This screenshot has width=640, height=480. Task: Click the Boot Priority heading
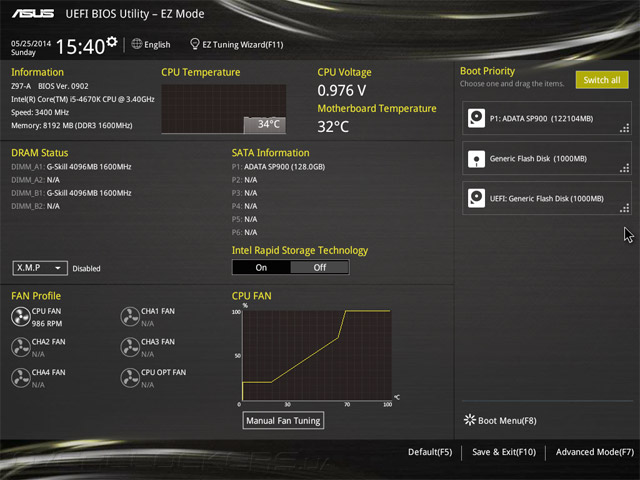click(x=487, y=71)
